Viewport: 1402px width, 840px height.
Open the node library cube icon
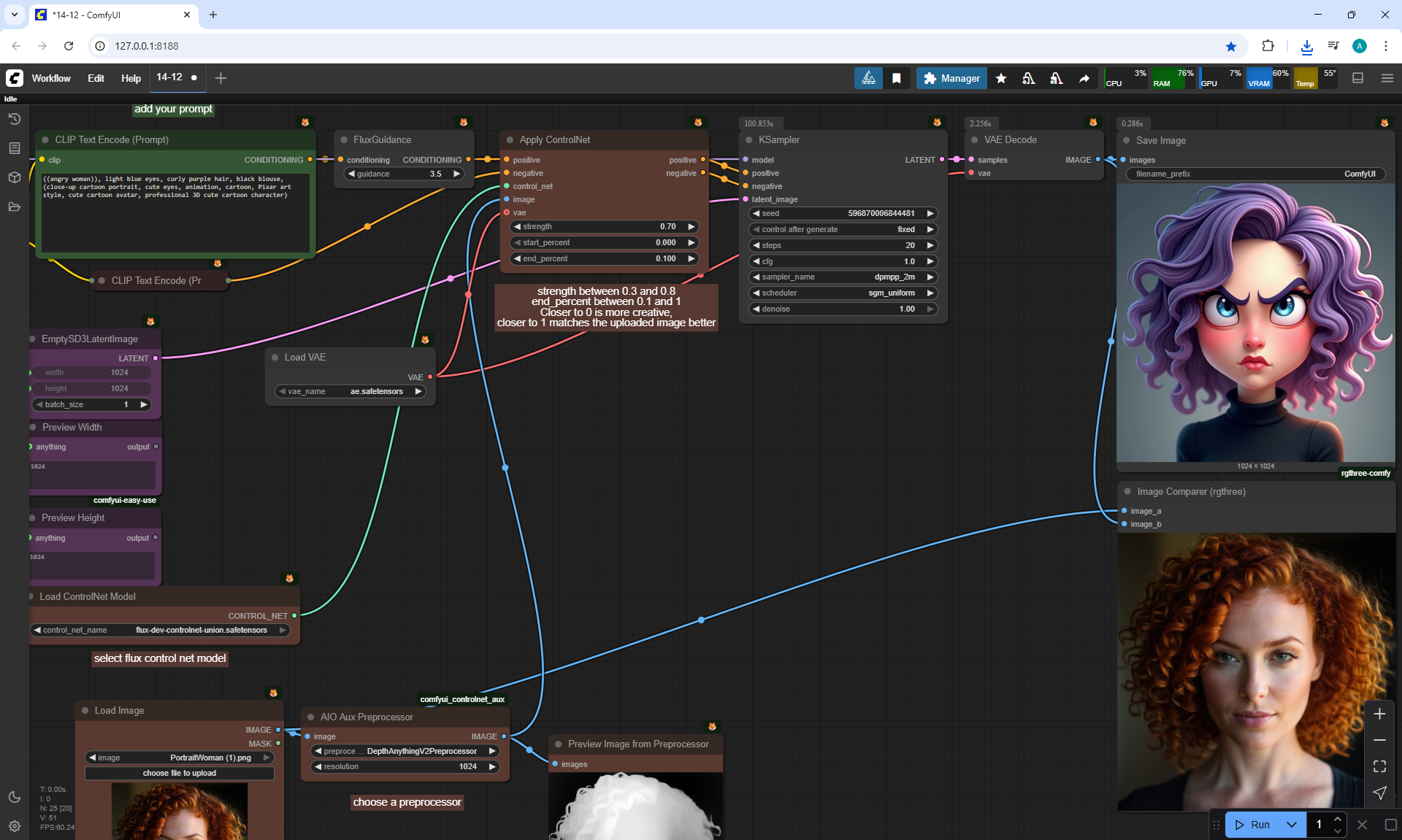pyautogui.click(x=14, y=177)
